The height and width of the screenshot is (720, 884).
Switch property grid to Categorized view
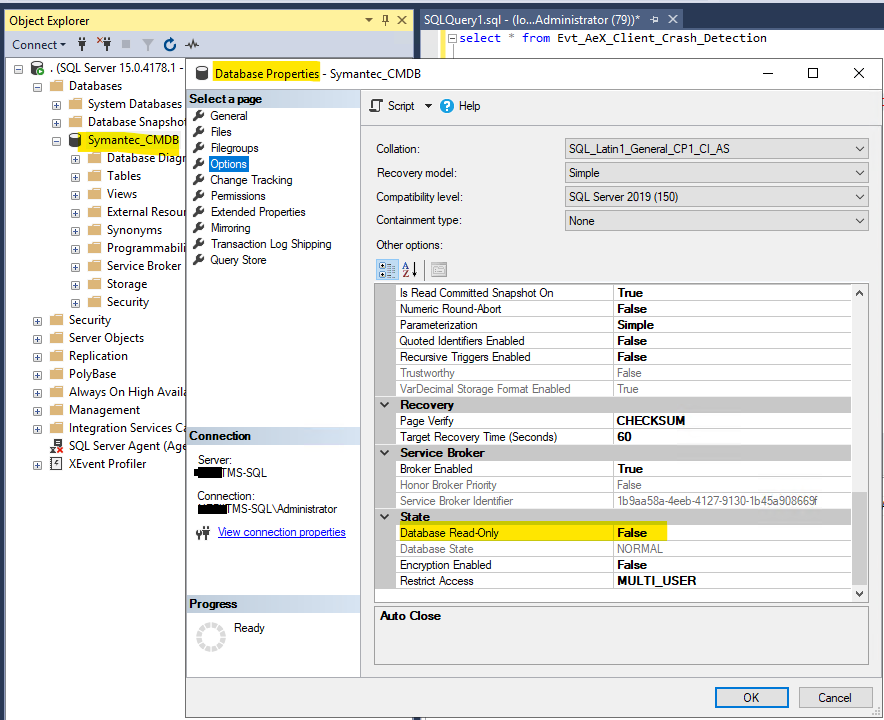click(x=386, y=269)
